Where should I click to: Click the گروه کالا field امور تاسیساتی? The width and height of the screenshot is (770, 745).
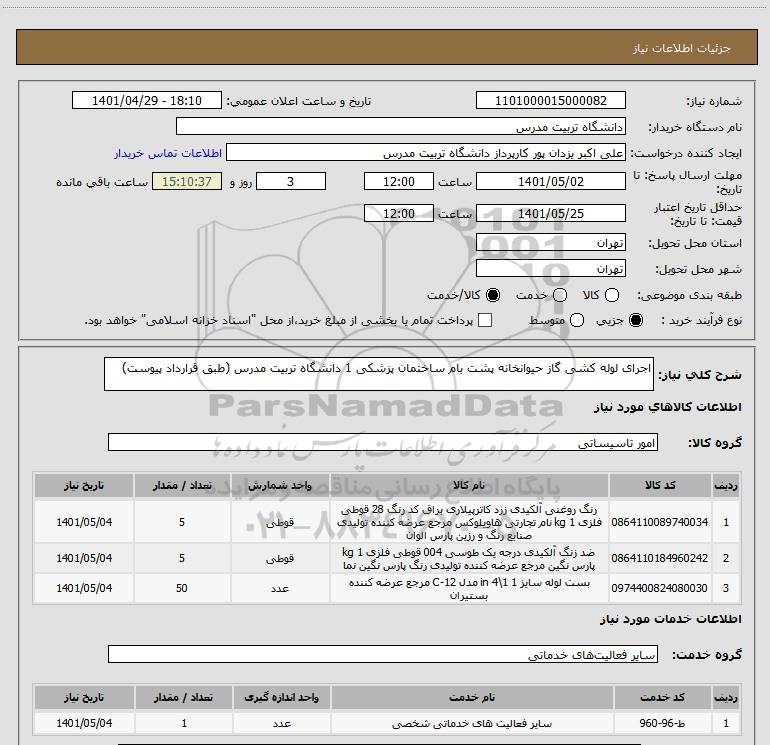(383, 442)
